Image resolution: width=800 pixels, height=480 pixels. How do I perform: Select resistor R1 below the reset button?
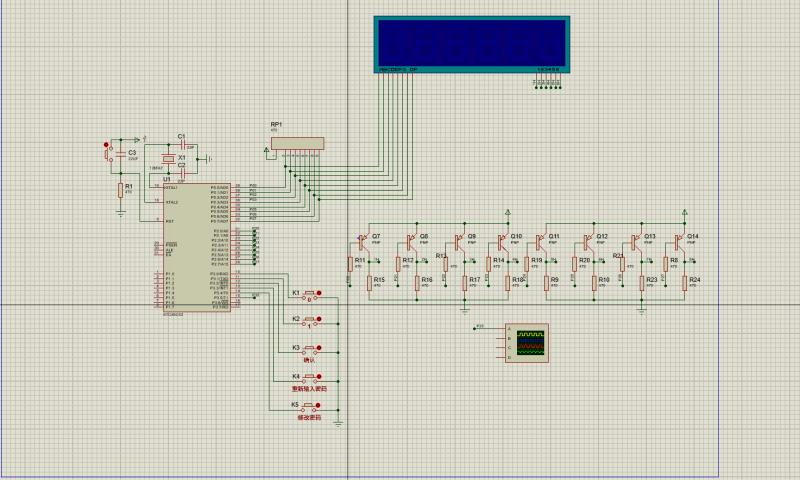[121, 190]
